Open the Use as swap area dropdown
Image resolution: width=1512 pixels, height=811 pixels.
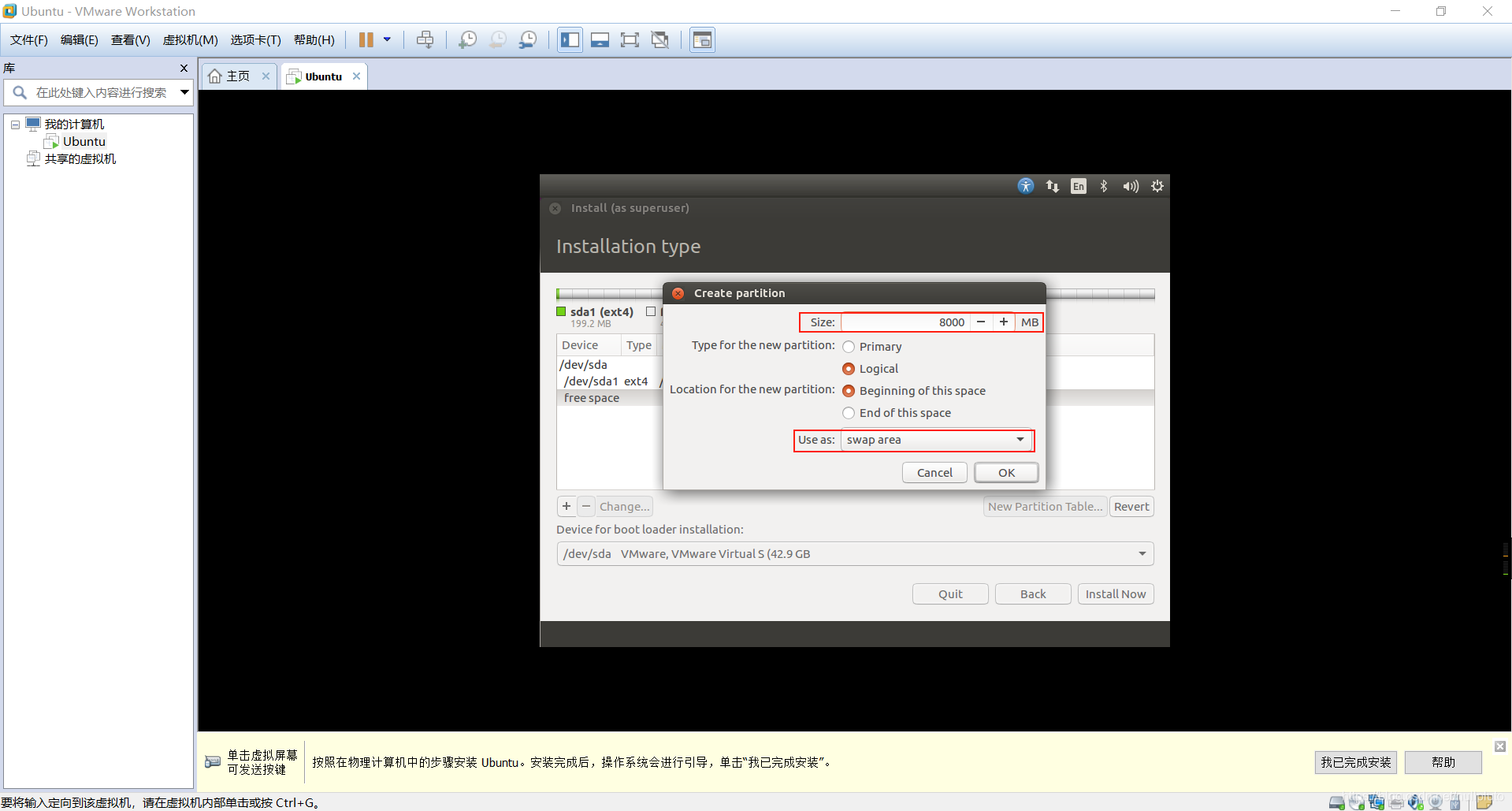(x=936, y=440)
